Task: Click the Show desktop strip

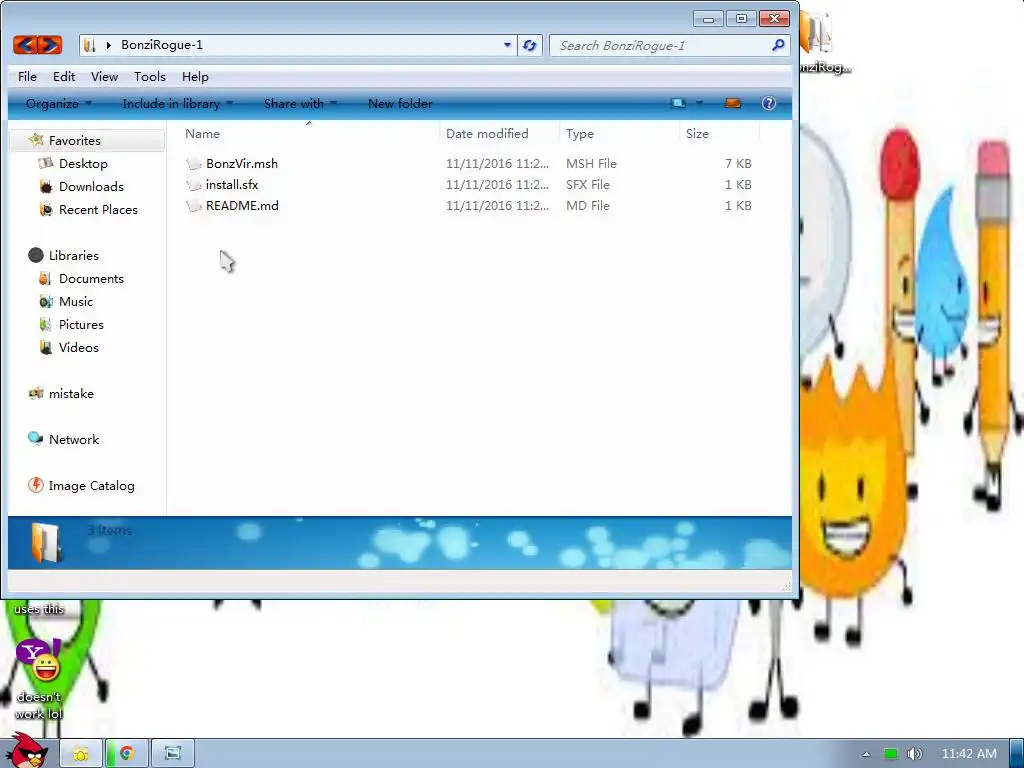Action: [x=1017, y=754]
